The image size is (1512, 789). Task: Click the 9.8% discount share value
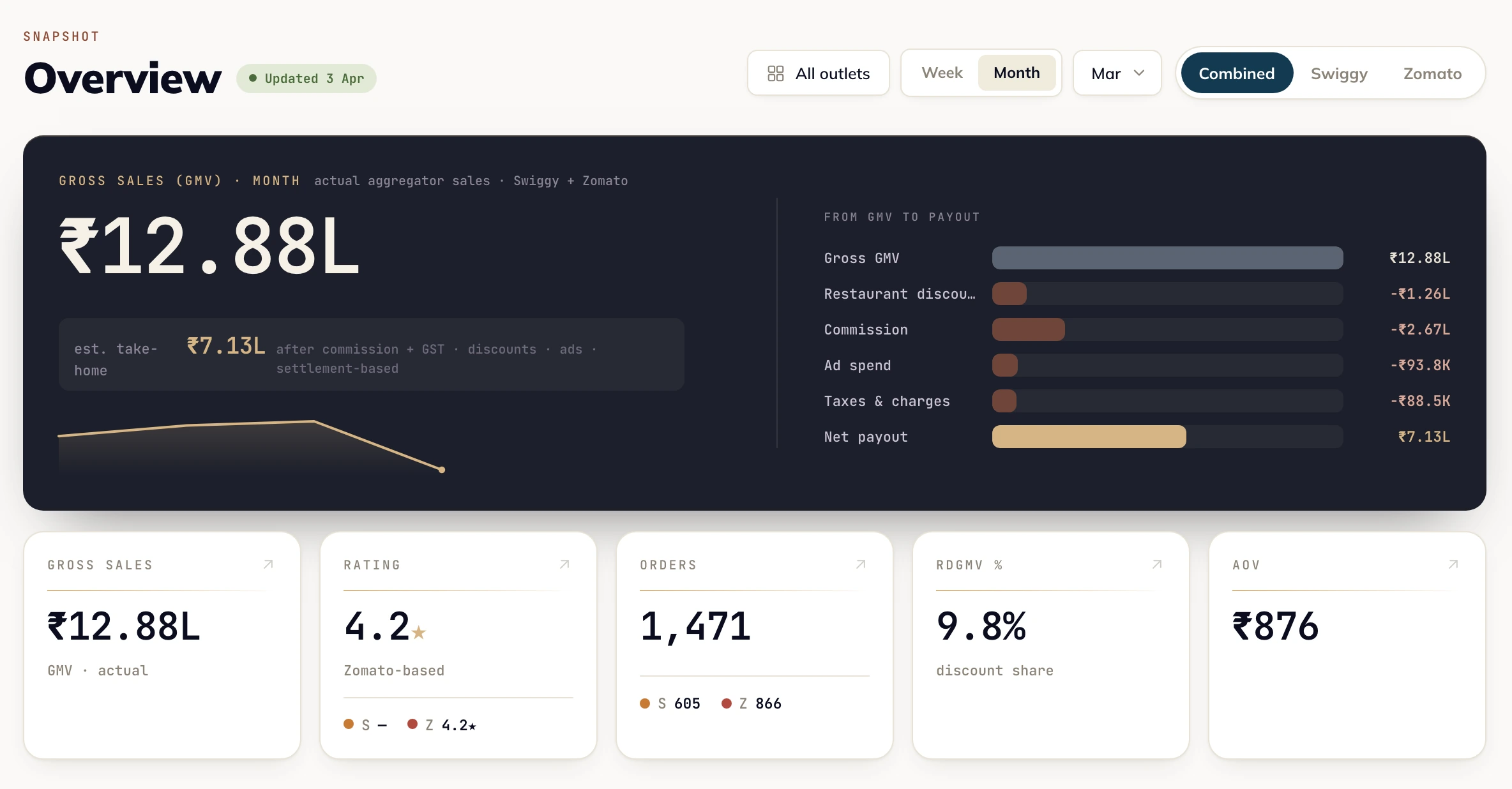coord(981,626)
